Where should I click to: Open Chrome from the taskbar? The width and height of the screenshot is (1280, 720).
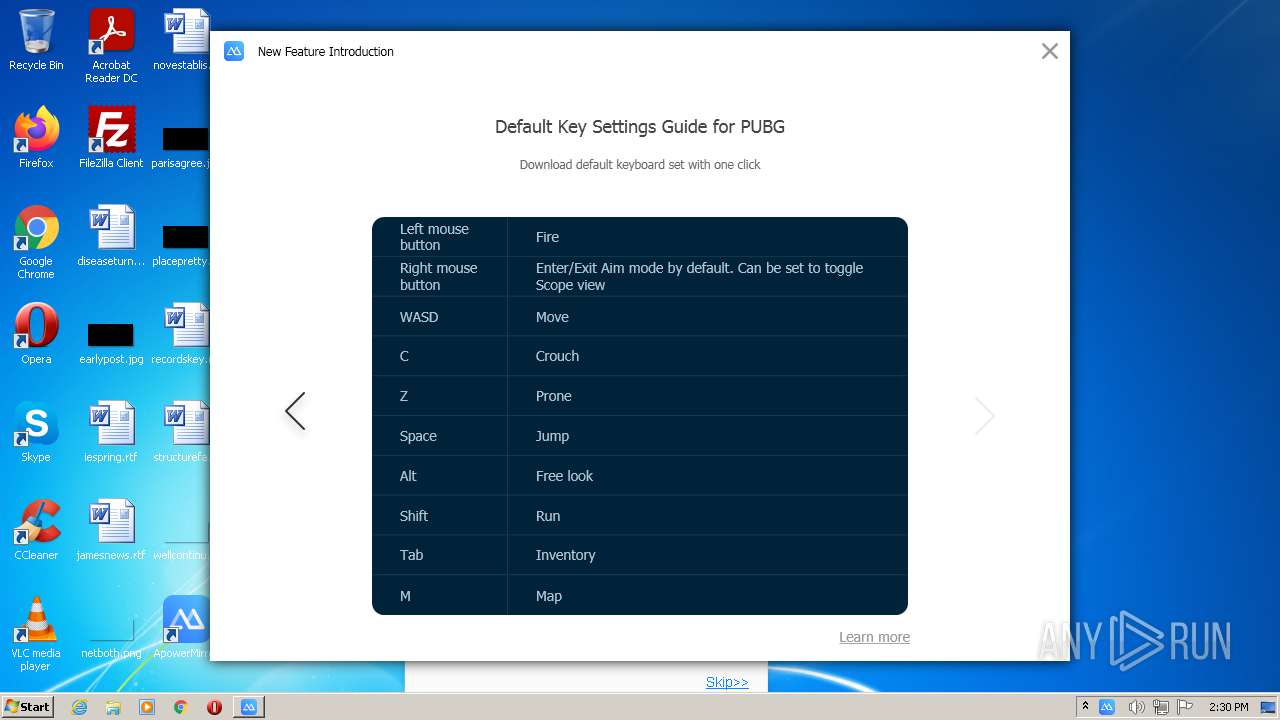(181, 707)
